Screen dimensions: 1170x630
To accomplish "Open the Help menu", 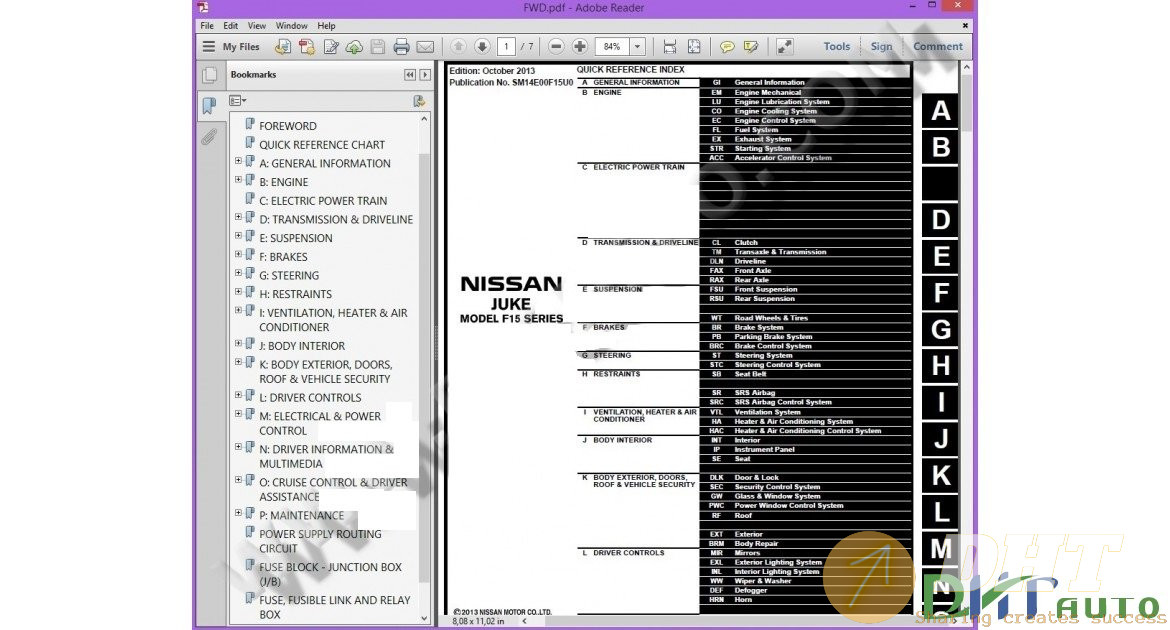I will (x=326, y=25).
